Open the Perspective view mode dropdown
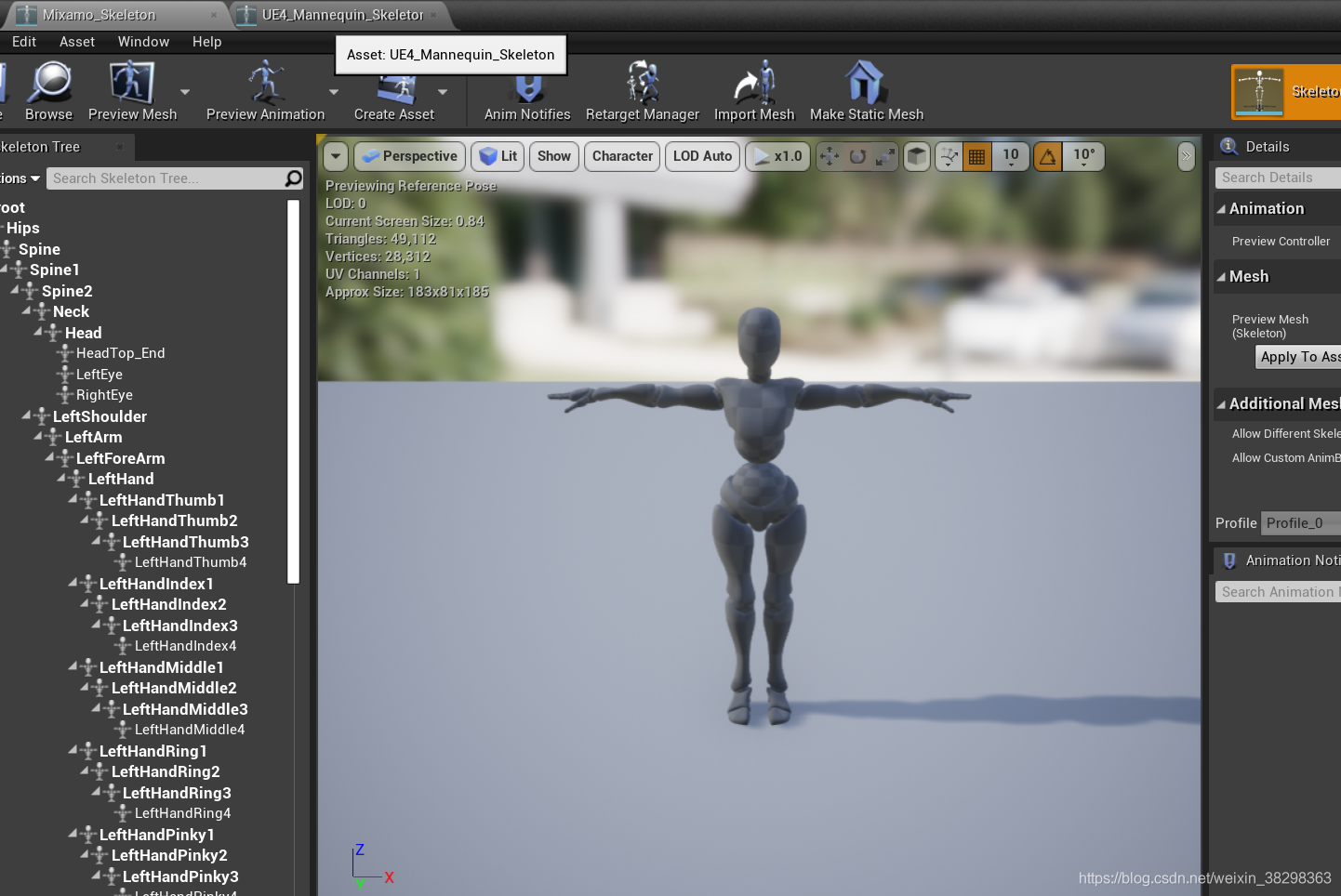The height and width of the screenshot is (896, 1341). point(410,156)
